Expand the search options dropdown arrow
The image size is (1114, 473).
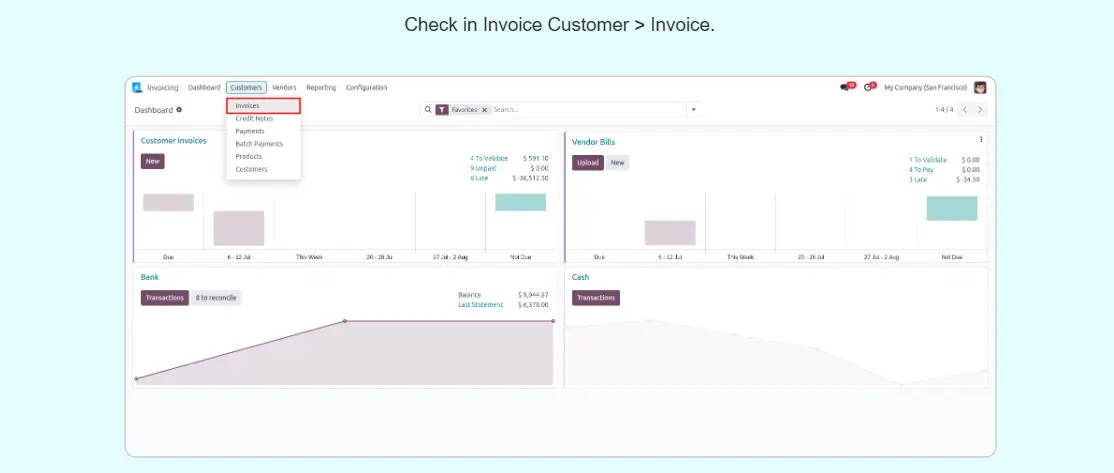tap(693, 110)
